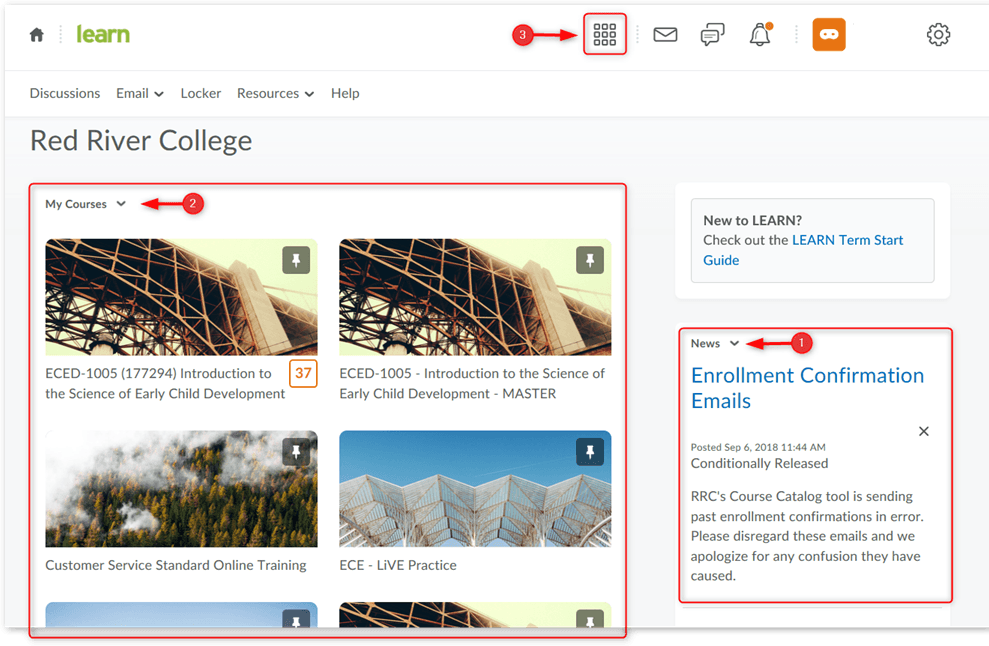
Task: Expand the News widget dropdown
Action: coord(734,343)
